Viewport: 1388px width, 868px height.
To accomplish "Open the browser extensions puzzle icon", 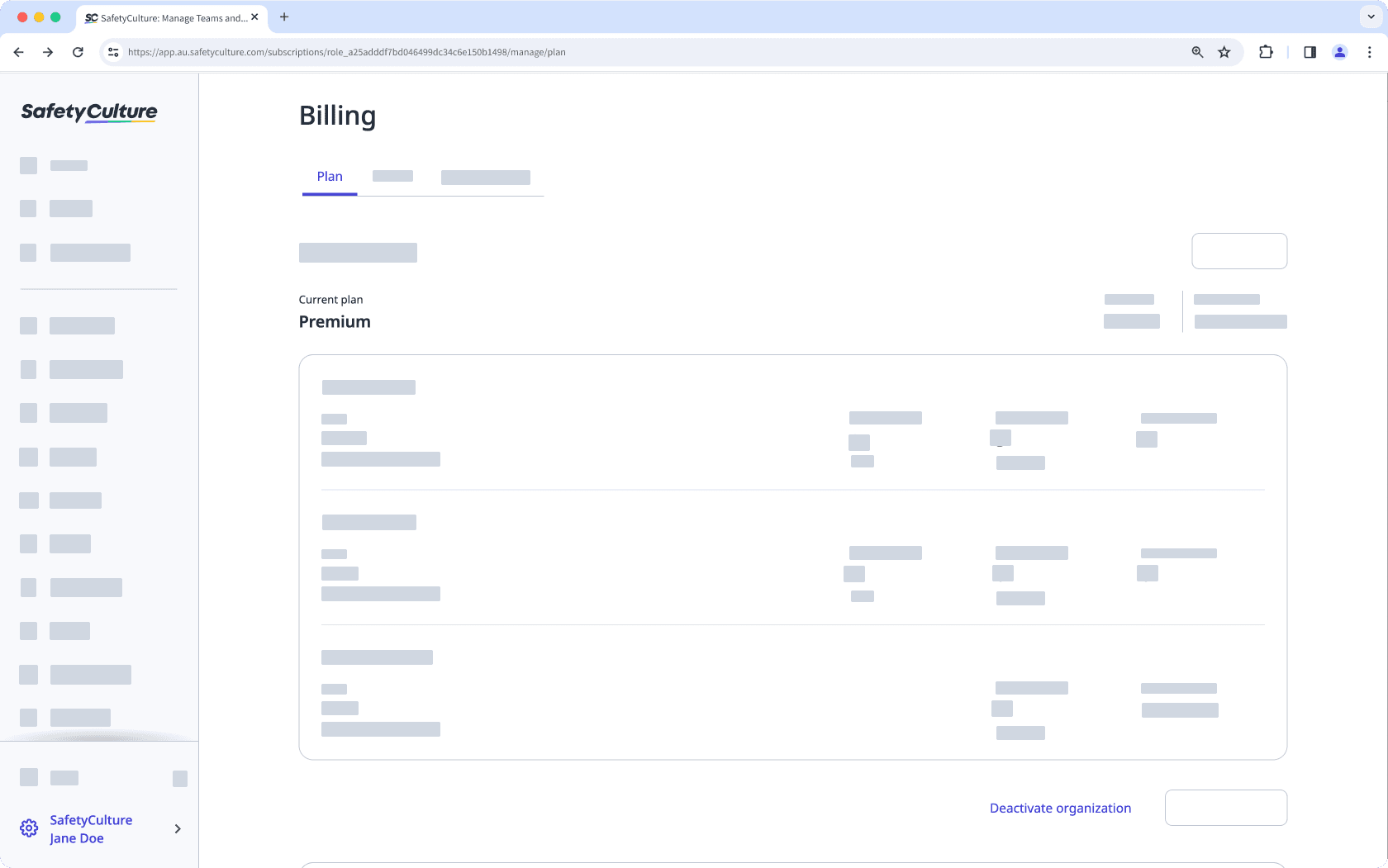I will point(1266,52).
